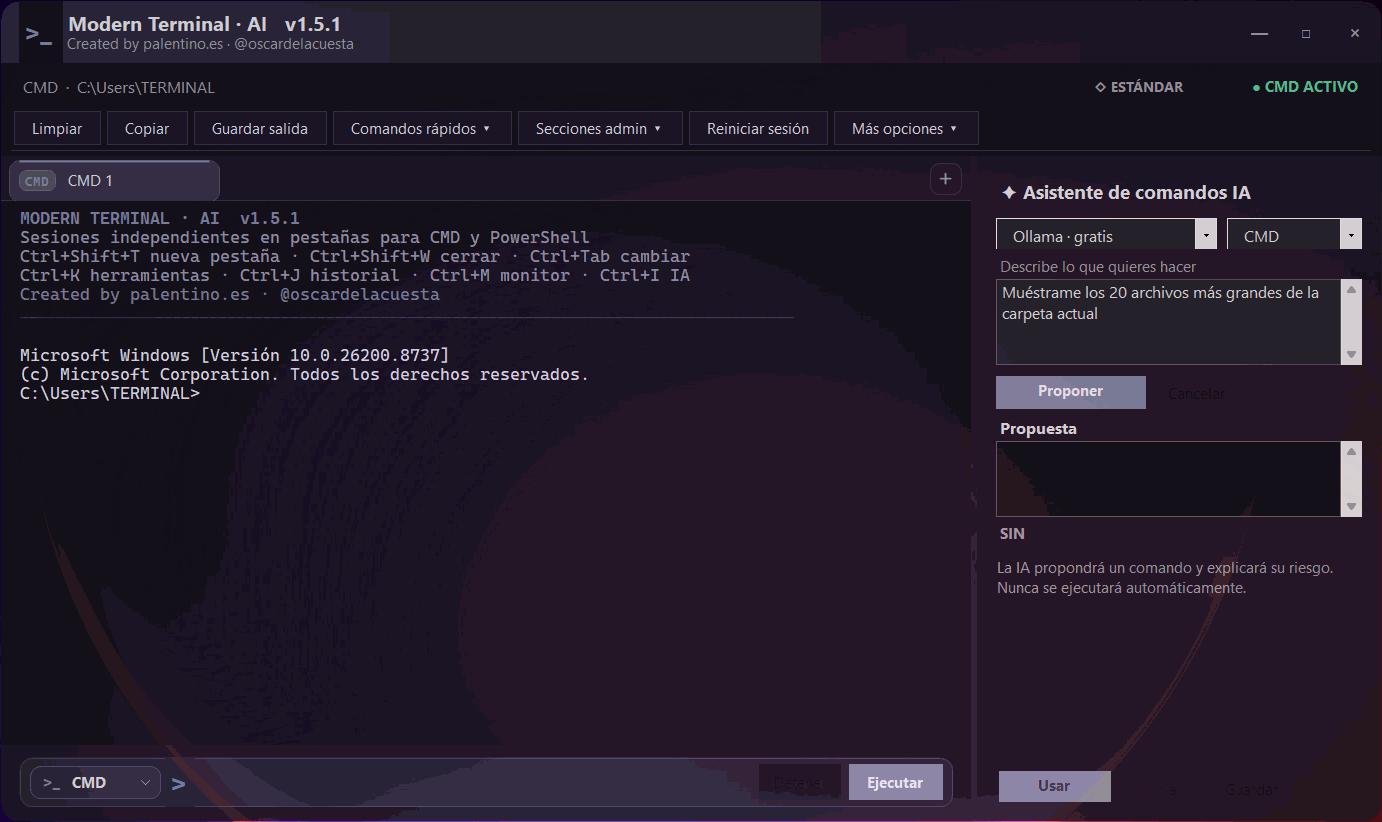Screen dimensions: 1382x822
Task: Click the dimmed Guardar button in AI panel
Action: click(x=1251, y=790)
